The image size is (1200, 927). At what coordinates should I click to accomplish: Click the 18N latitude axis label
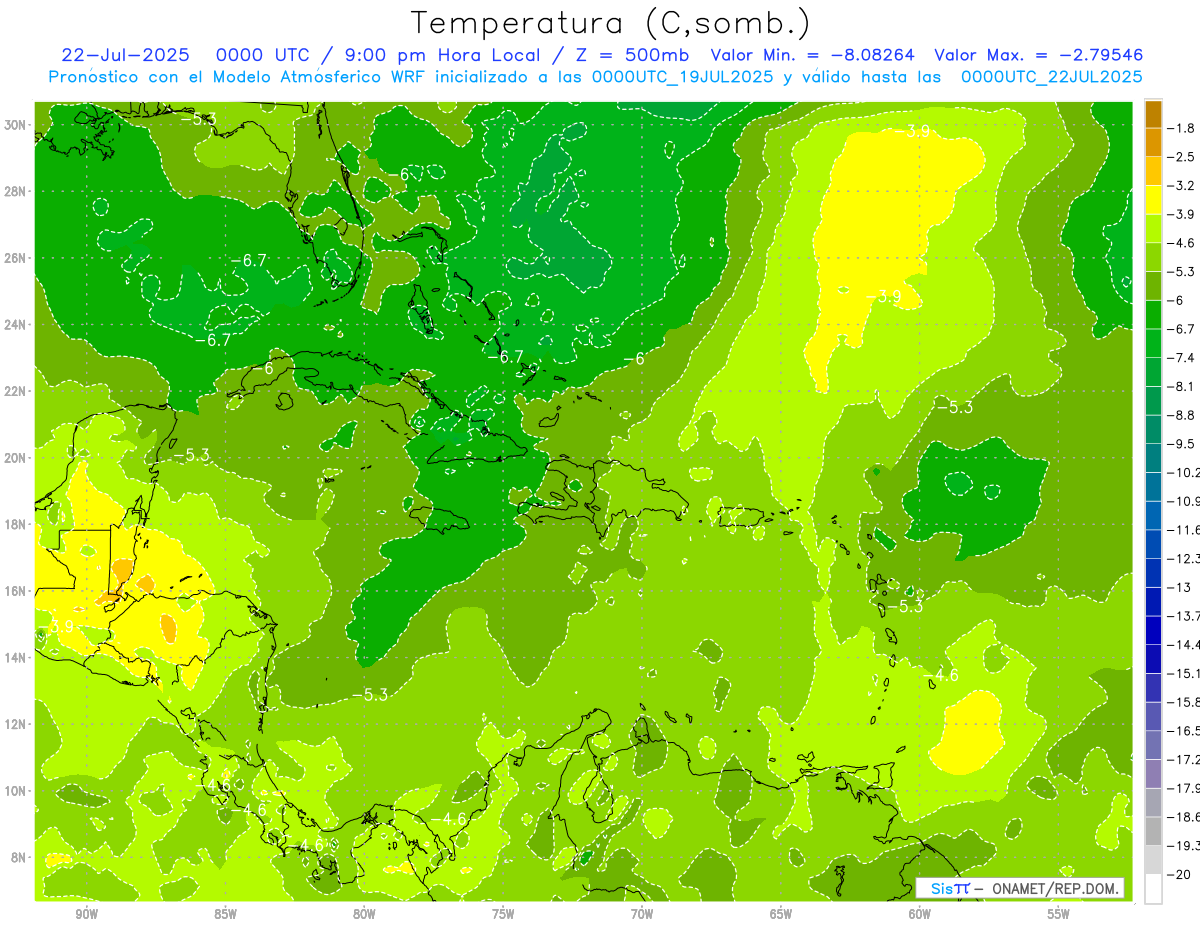pyautogui.click(x=15, y=524)
